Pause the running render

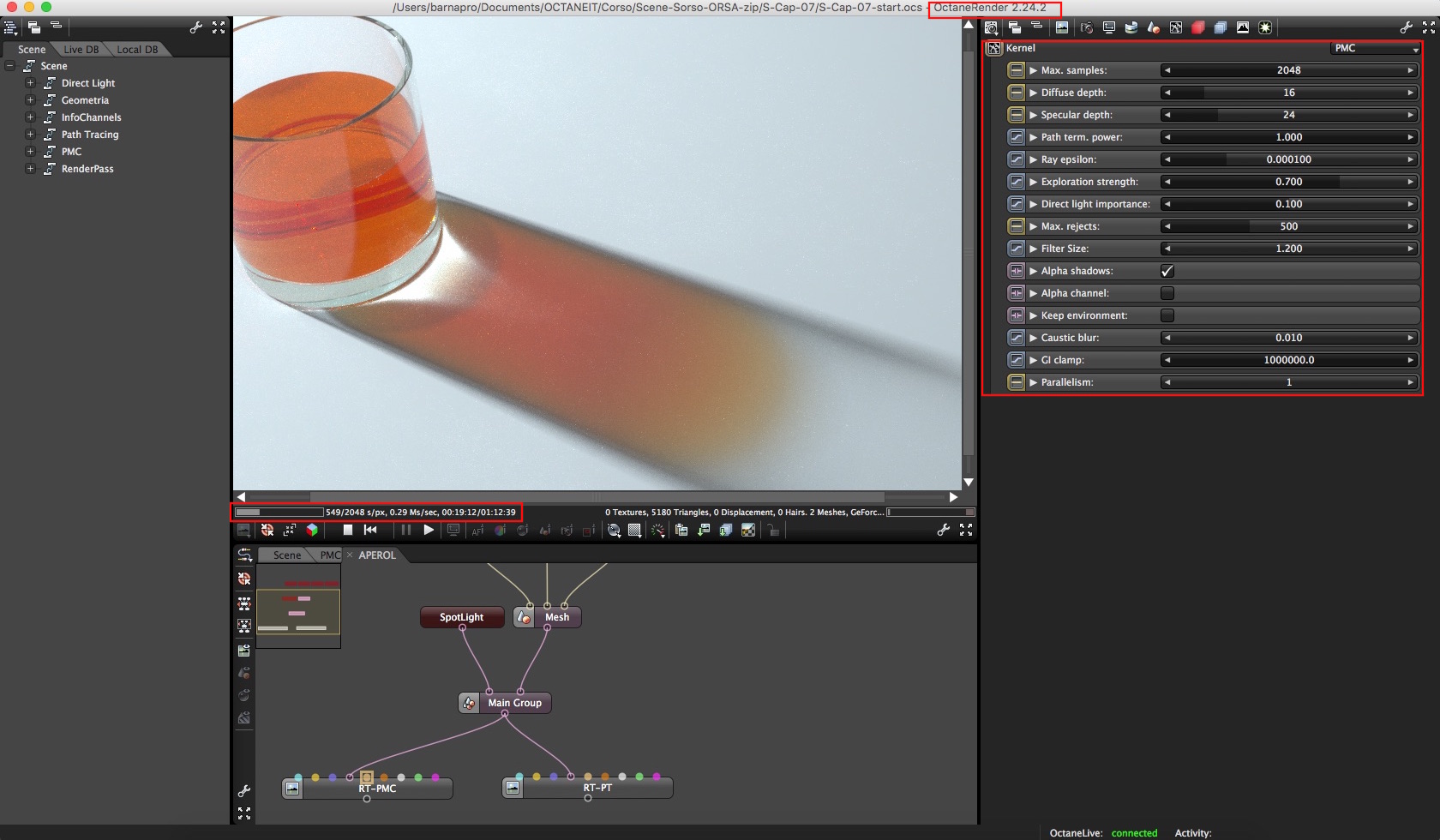[405, 531]
